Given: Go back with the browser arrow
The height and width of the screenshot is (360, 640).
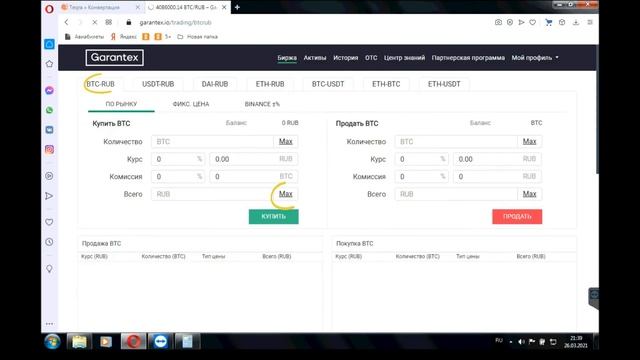Looking at the screenshot, I should click(67, 22).
